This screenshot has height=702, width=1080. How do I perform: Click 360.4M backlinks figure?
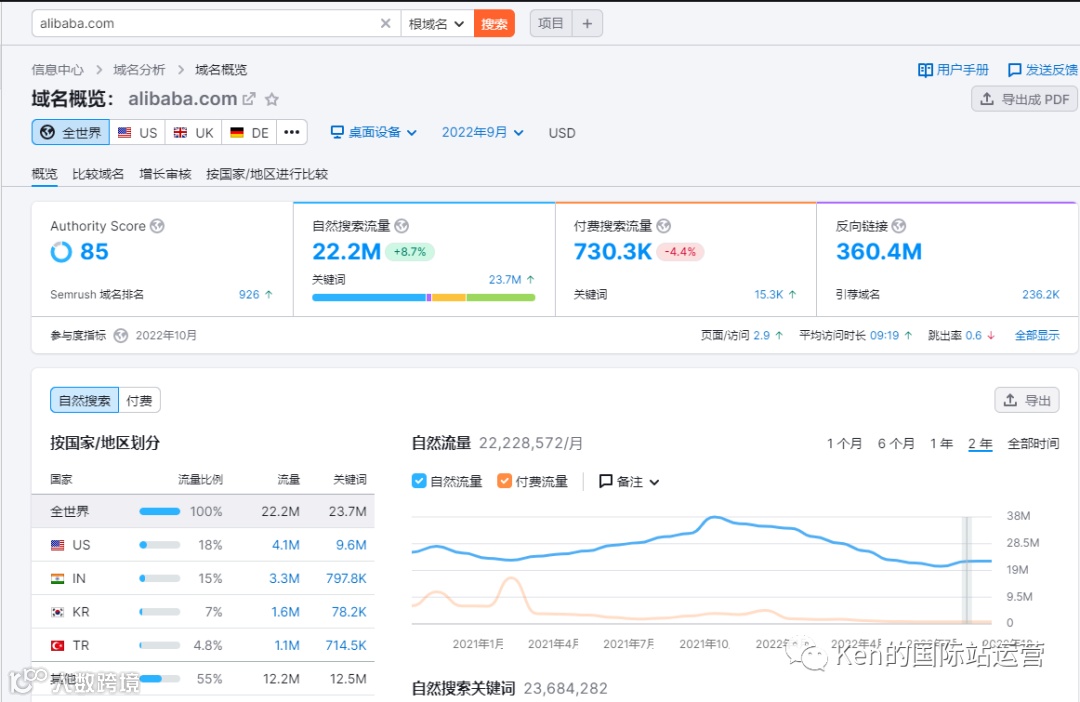(879, 251)
